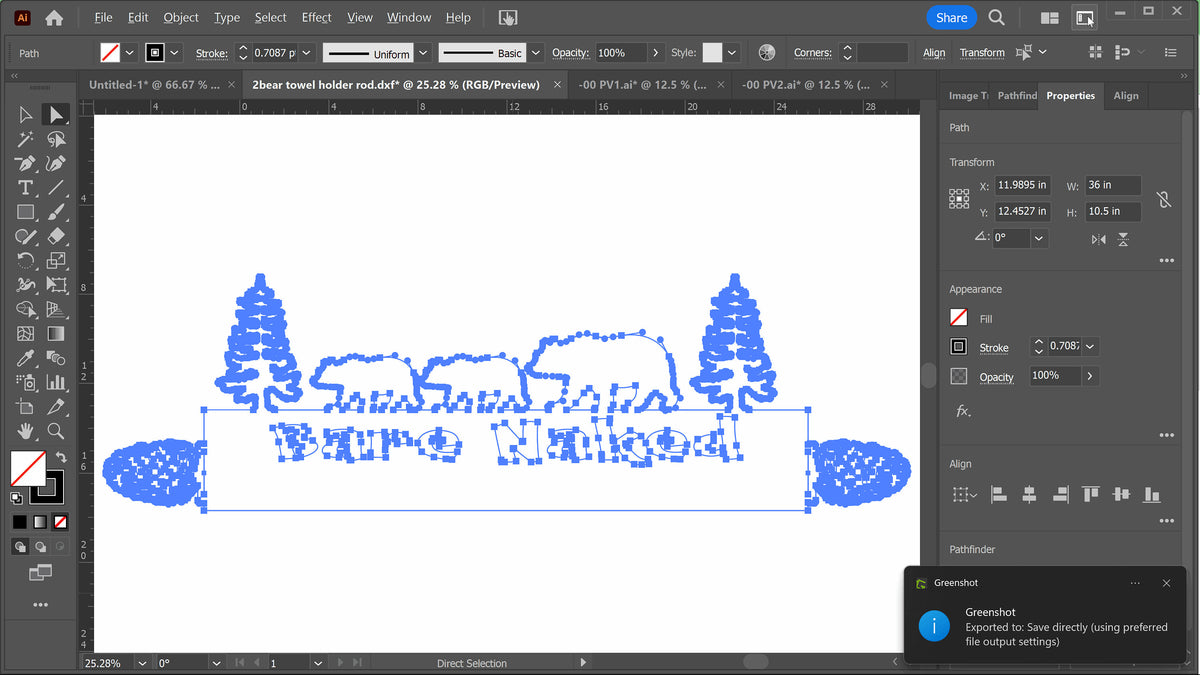Open the Basic brush definition dropdown
The width and height of the screenshot is (1200, 675).
[x=536, y=53]
